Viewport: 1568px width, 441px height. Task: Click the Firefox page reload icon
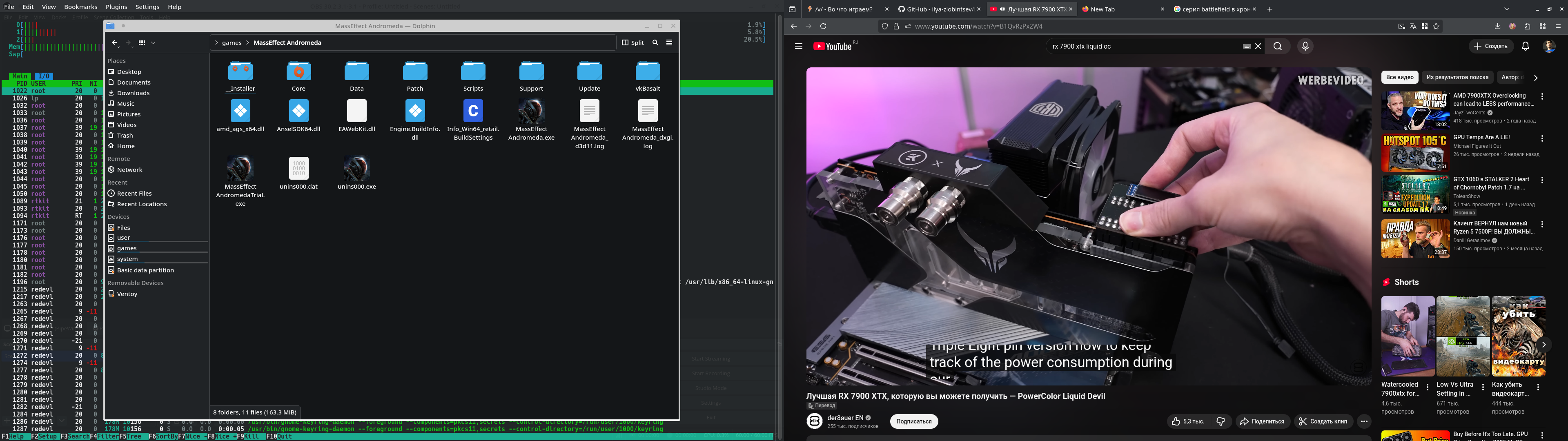click(823, 26)
